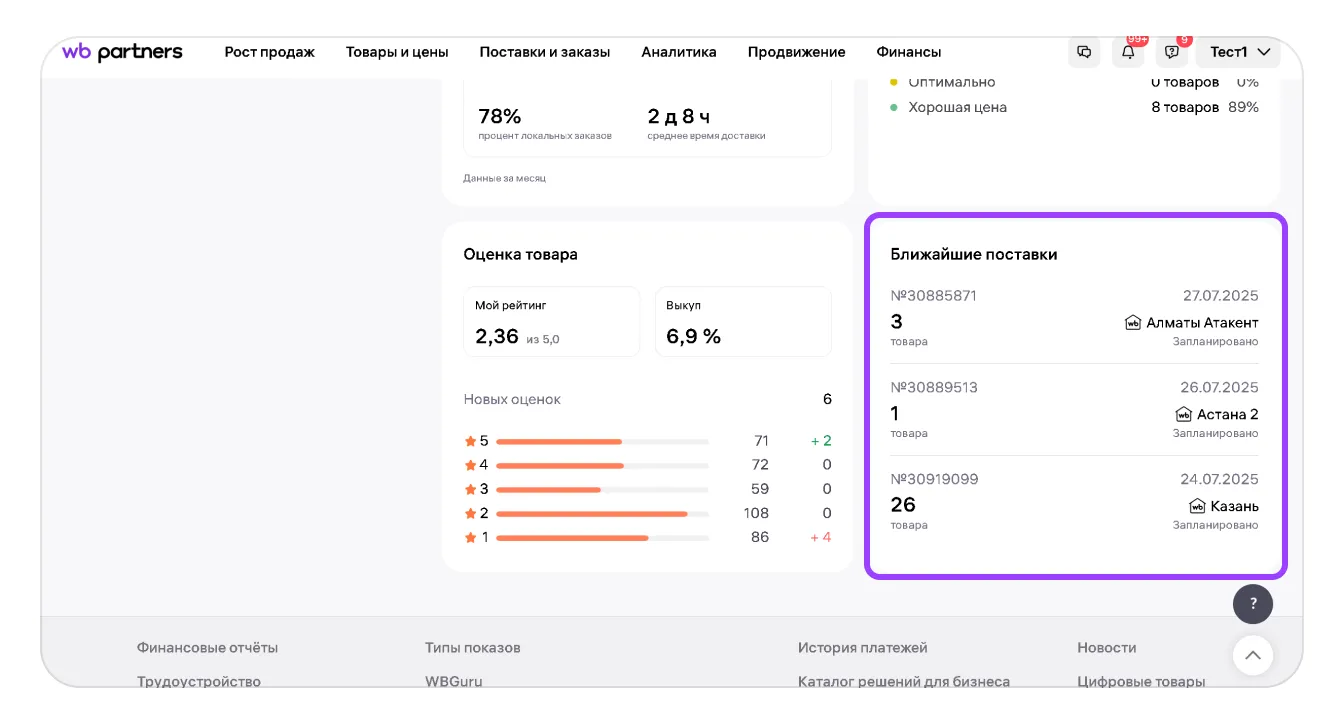Open the support questions icon with badge
Image resolution: width=1344 pixels, height=724 pixels.
[1172, 52]
